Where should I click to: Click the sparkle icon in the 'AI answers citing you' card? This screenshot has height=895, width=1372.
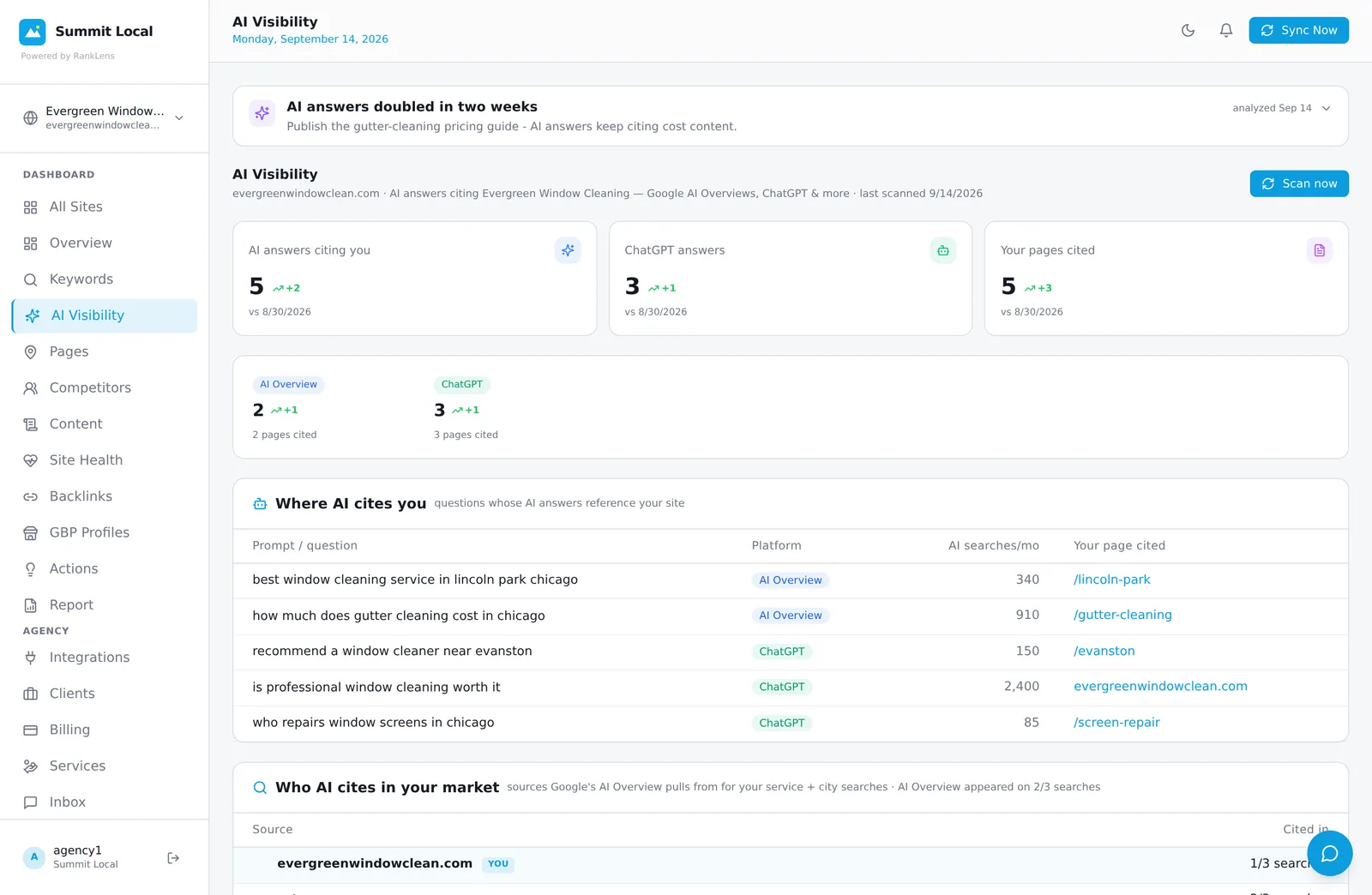coord(568,250)
